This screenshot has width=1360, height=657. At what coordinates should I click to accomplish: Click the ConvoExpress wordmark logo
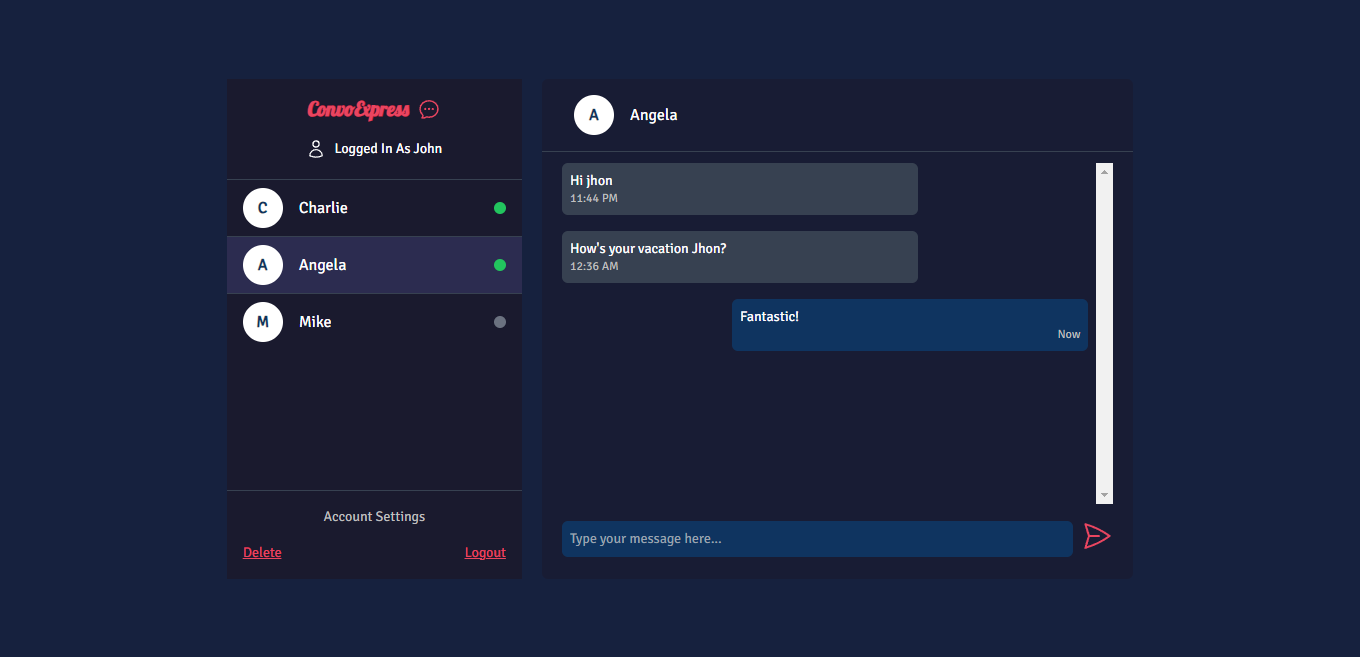coord(358,109)
